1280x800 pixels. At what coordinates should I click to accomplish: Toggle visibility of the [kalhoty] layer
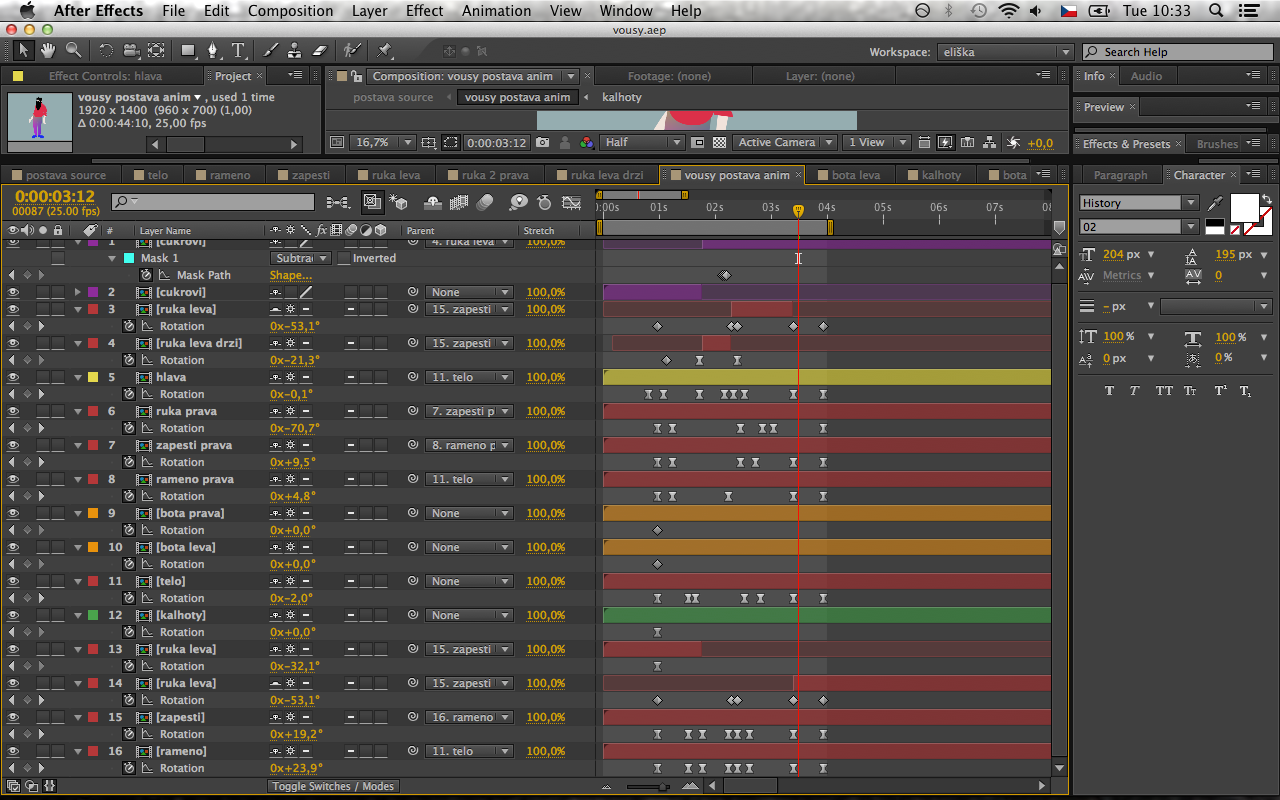[x=14, y=615]
